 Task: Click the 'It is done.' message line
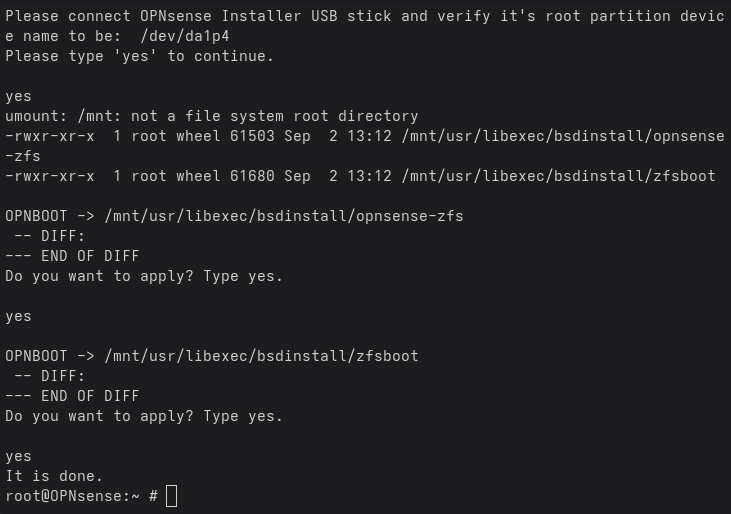point(54,476)
